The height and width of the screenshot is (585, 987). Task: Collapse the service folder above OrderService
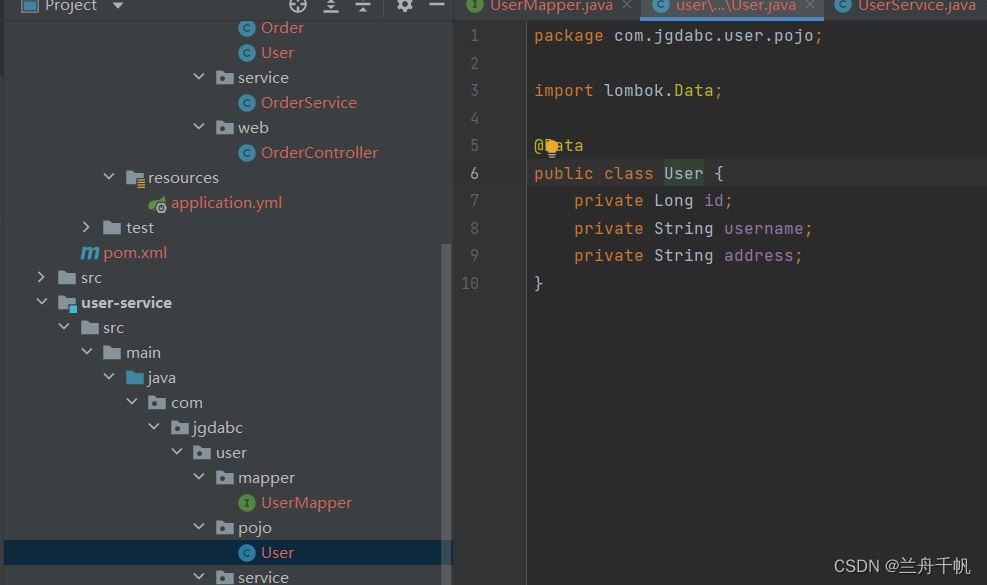(199, 77)
